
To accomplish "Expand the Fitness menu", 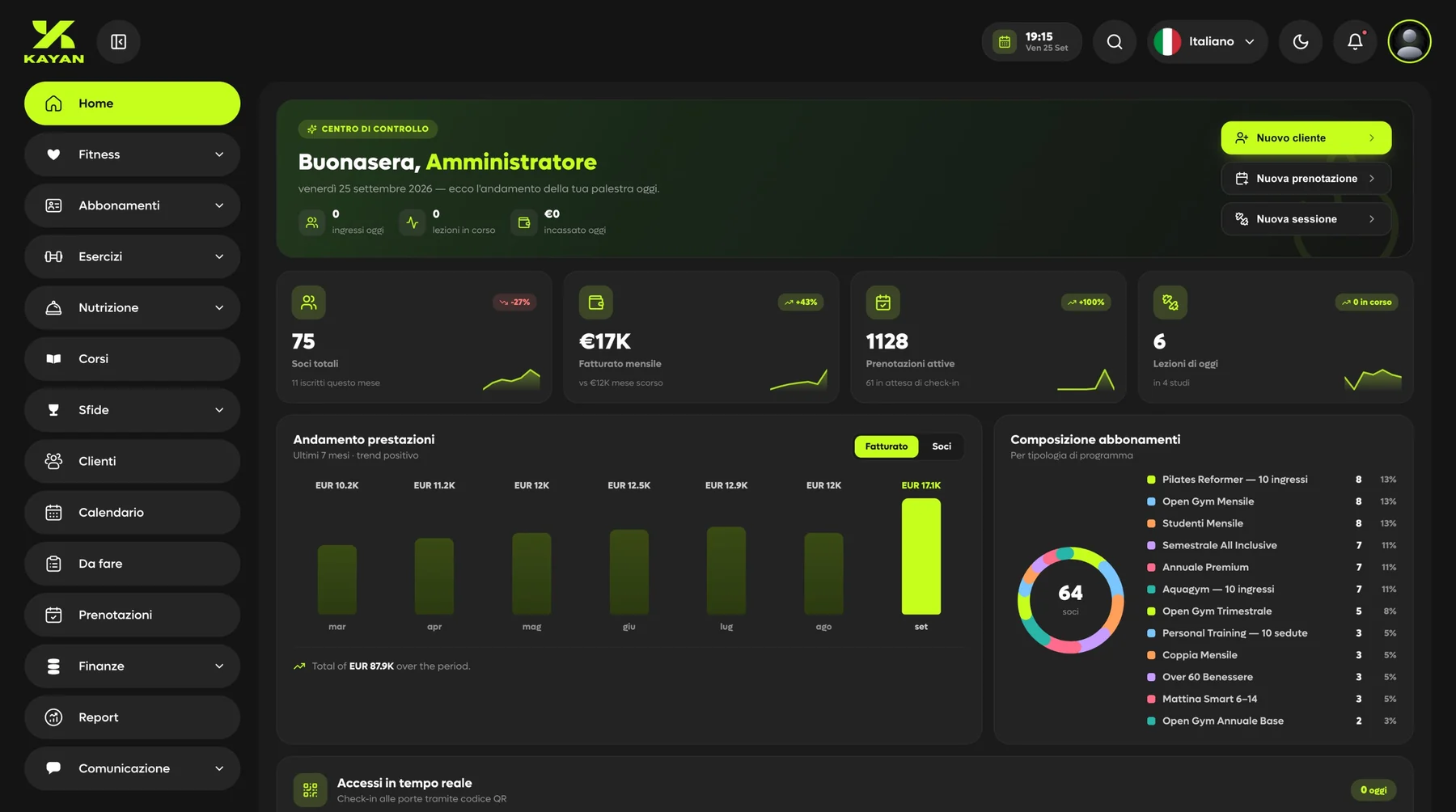I will point(132,154).
